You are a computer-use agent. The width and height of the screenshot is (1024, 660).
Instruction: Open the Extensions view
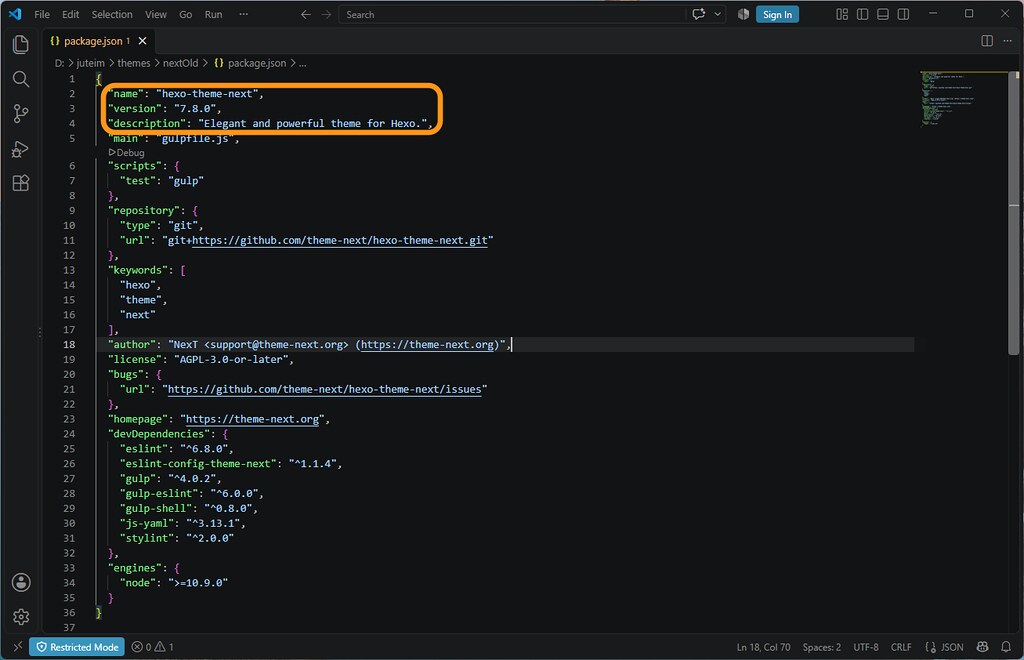[21, 183]
